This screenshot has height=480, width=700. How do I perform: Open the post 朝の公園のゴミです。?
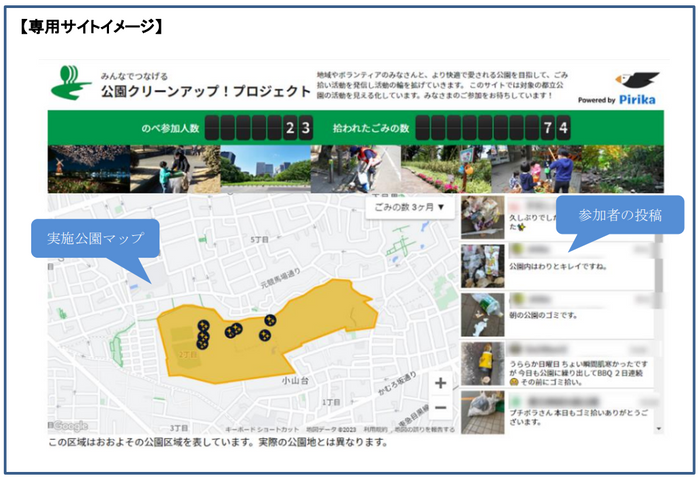[558, 315]
